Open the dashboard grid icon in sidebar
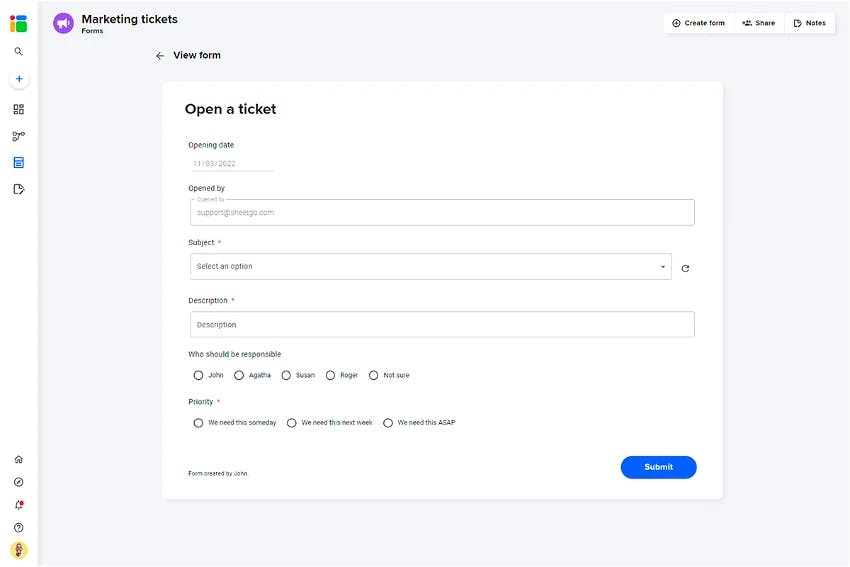This screenshot has height=567, width=850. pos(18,109)
